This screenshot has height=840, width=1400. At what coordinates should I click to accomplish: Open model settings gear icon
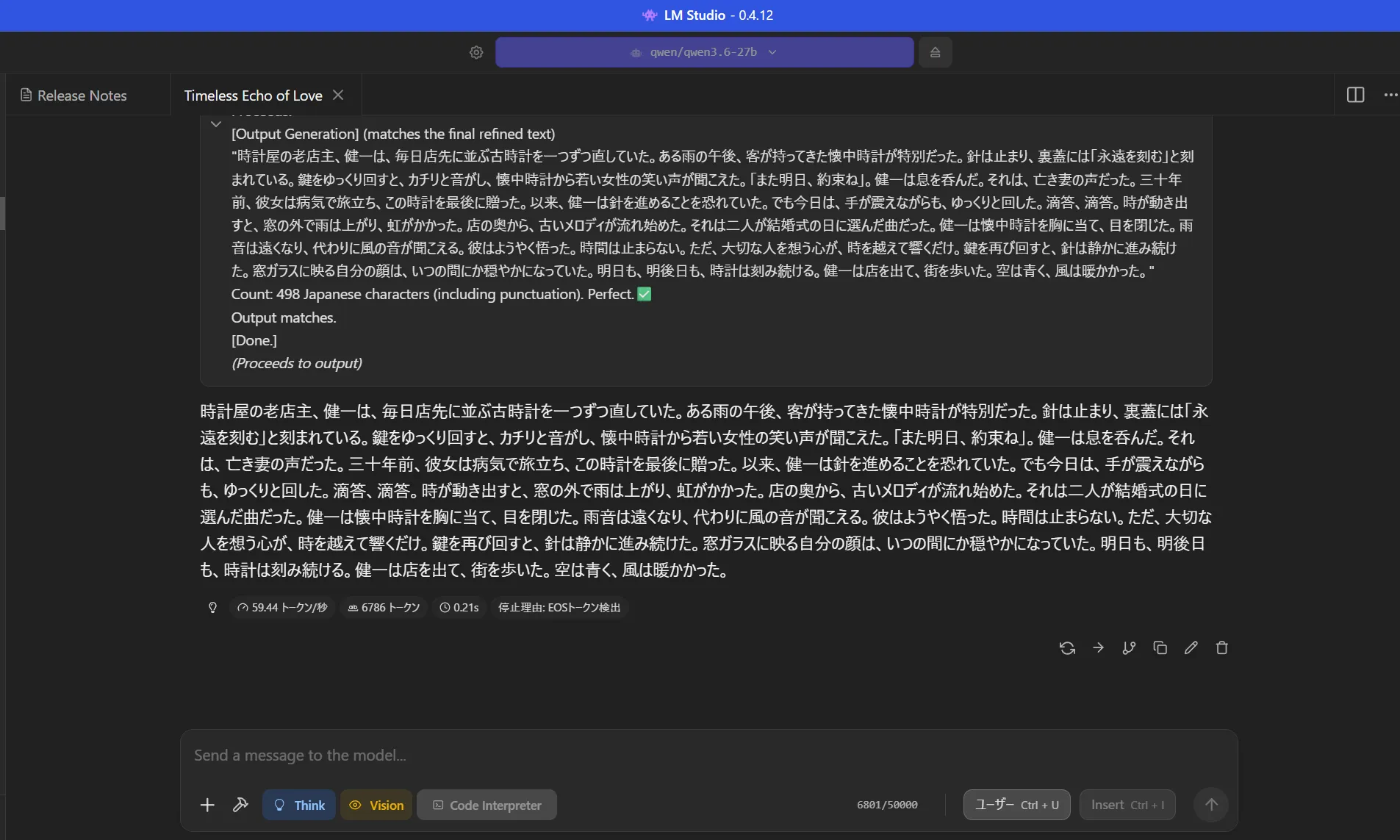476,52
